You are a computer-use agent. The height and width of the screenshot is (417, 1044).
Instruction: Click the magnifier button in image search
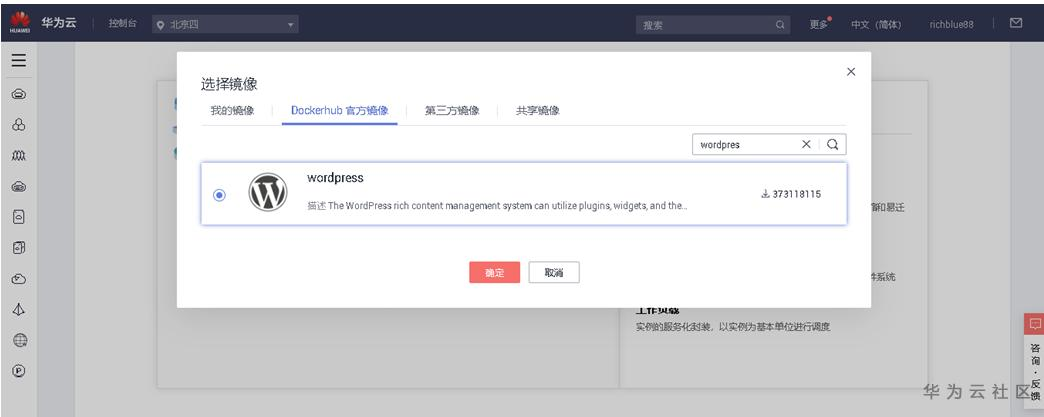(833, 144)
